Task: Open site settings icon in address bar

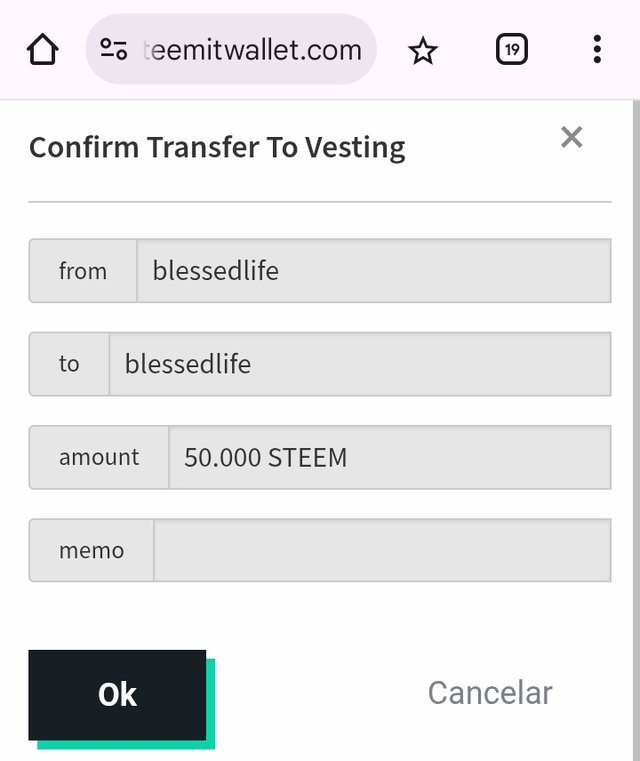Action: [114, 49]
